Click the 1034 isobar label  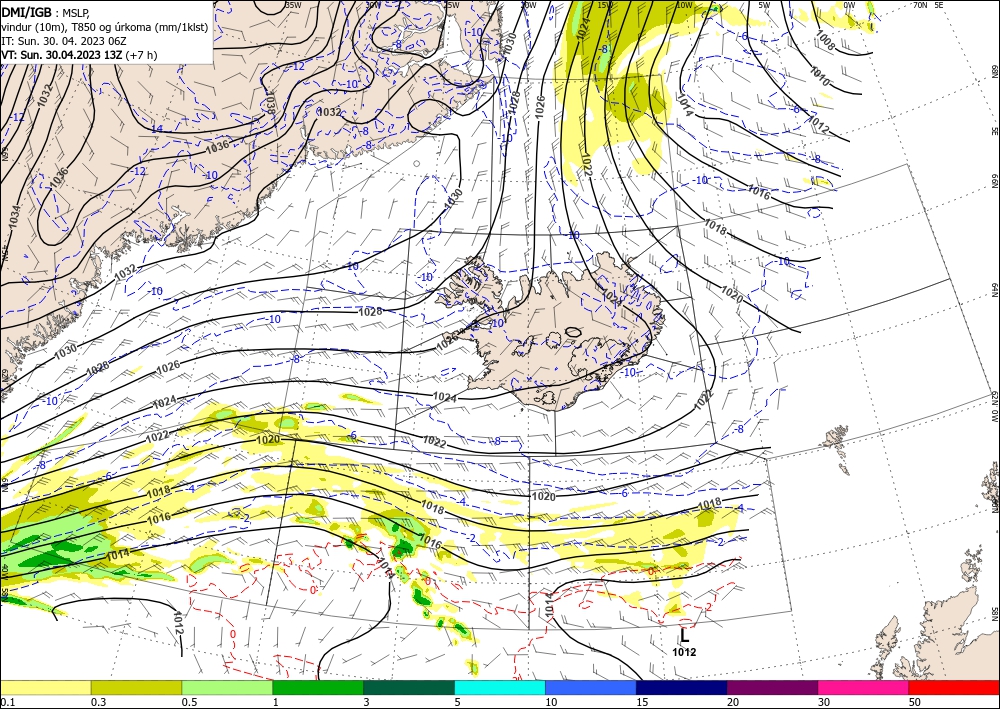pos(15,217)
